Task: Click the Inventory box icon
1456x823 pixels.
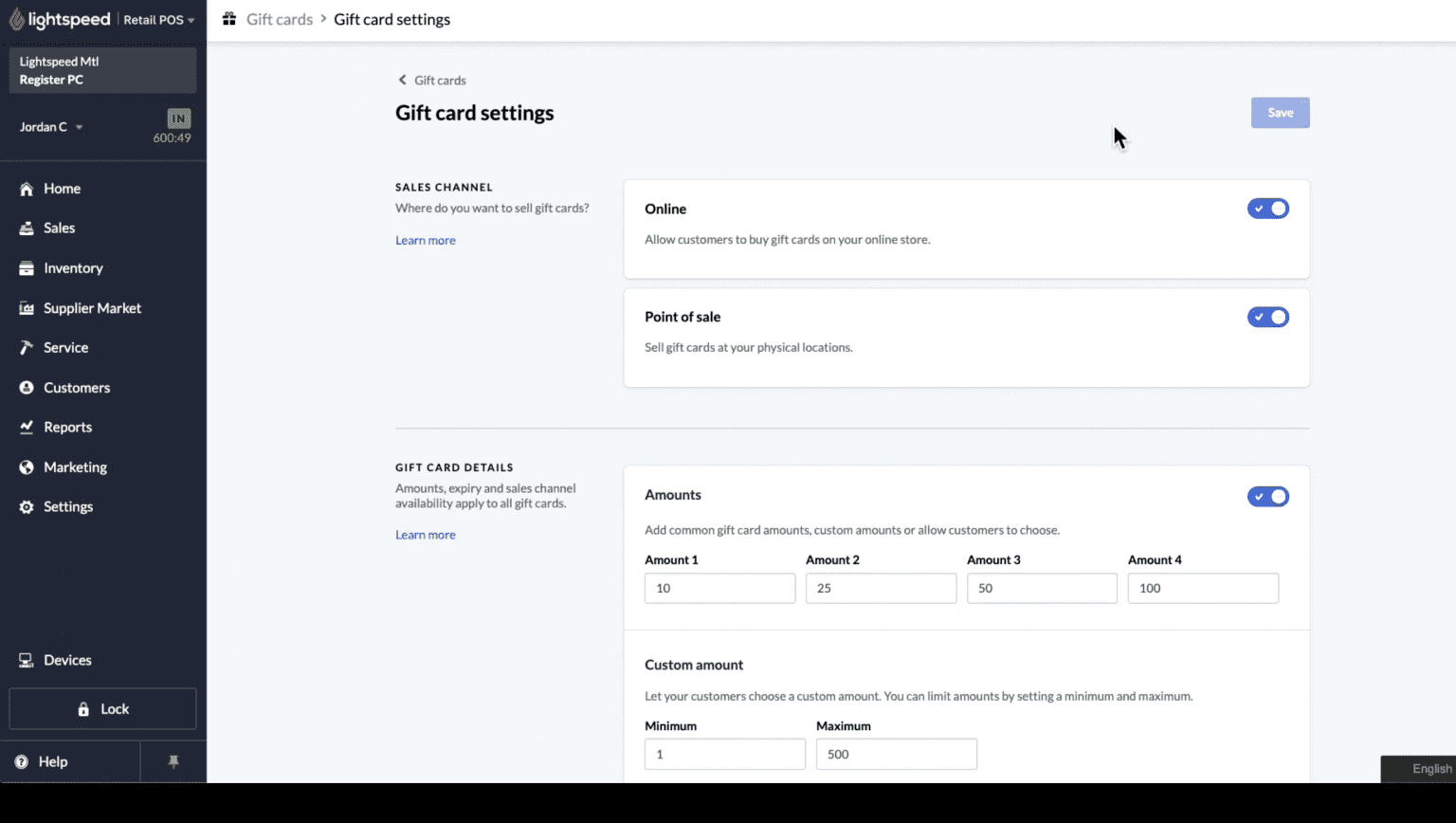Action: tap(27, 268)
